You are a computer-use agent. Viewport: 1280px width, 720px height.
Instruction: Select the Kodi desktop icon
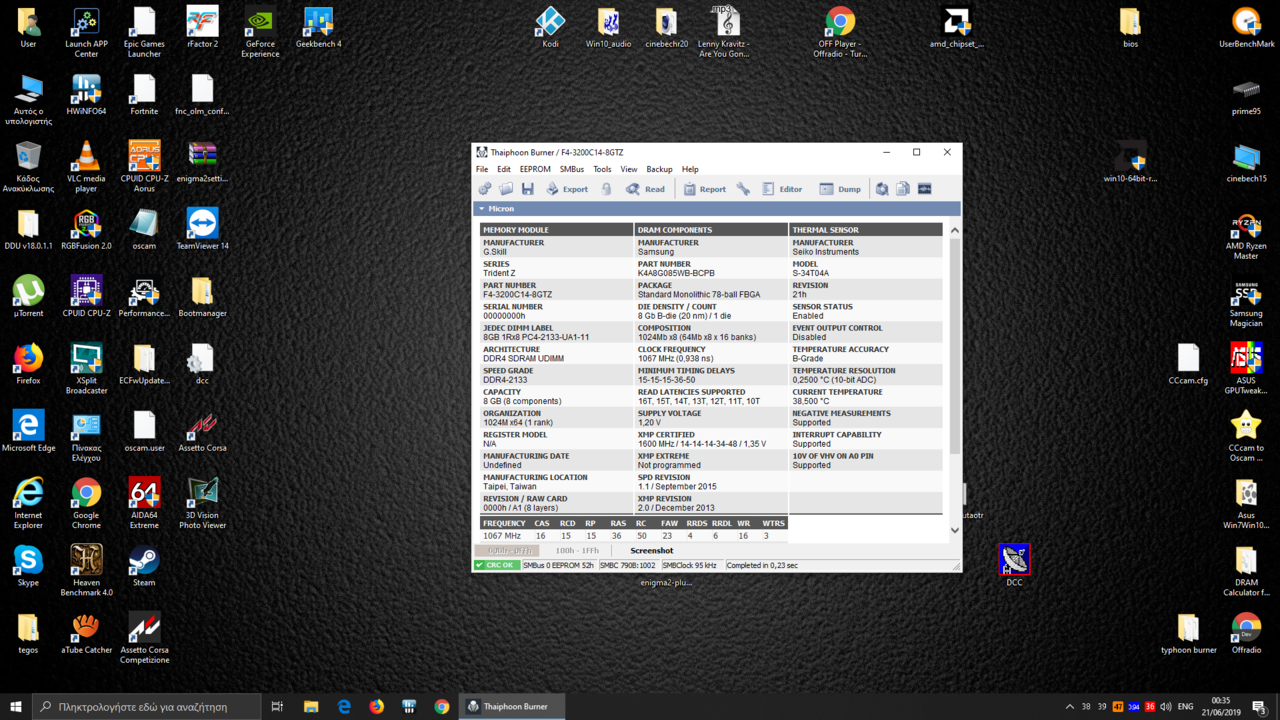[550, 27]
